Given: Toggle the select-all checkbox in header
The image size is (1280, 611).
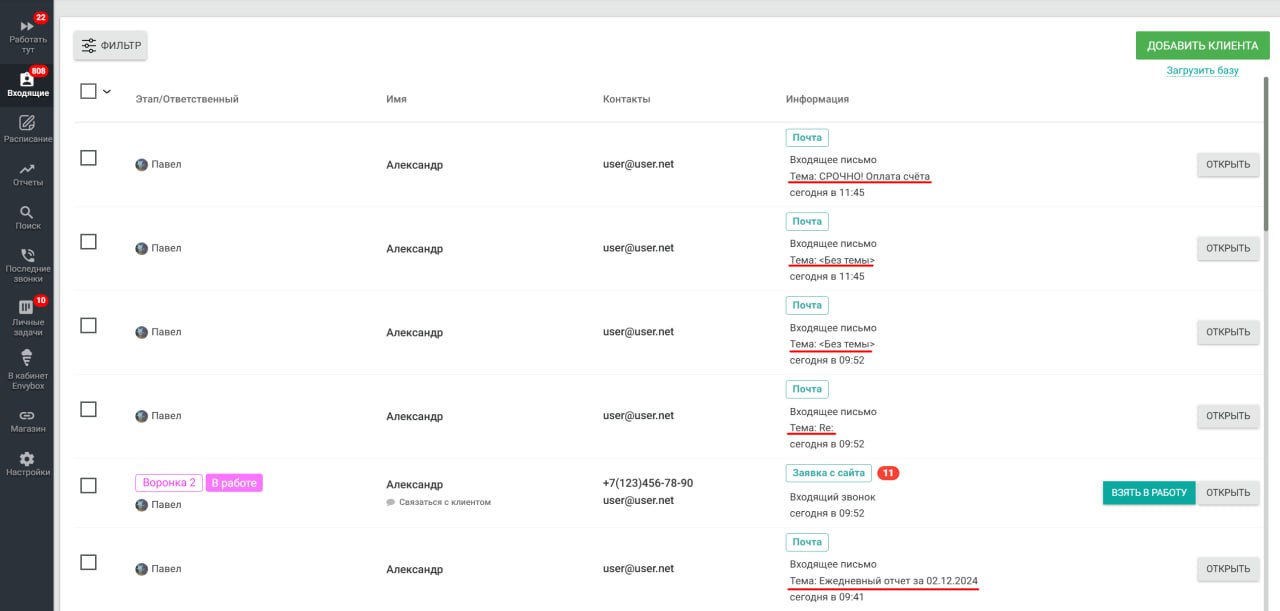Looking at the screenshot, I should (88, 91).
